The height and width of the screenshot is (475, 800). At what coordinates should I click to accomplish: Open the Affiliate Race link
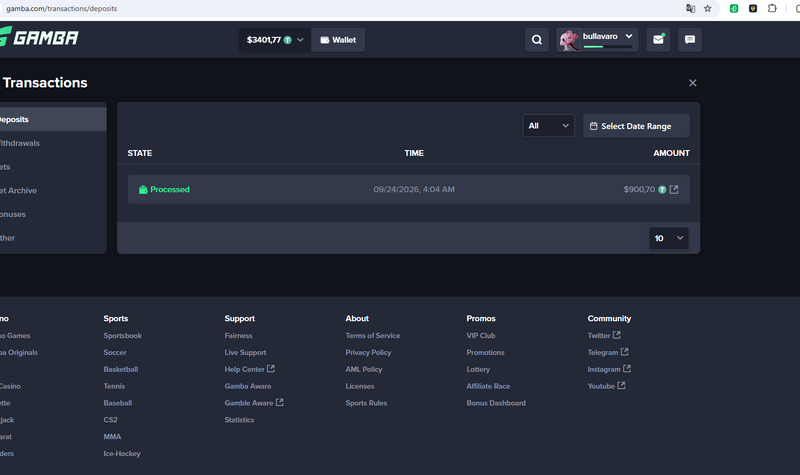click(x=488, y=386)
